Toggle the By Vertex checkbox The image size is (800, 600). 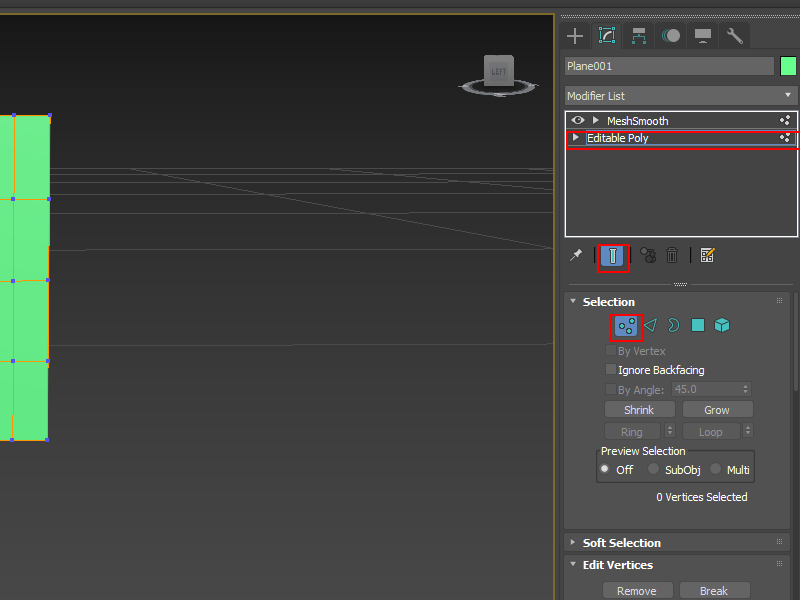[610, 350]
